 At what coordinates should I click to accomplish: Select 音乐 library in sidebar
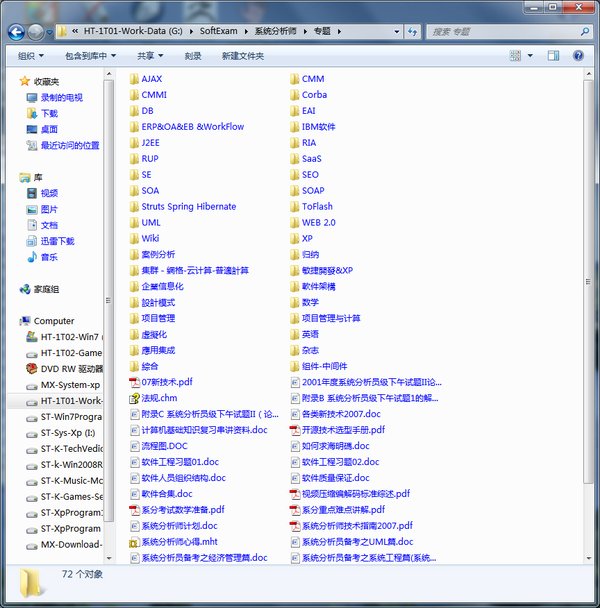click(x=42, y=257)
